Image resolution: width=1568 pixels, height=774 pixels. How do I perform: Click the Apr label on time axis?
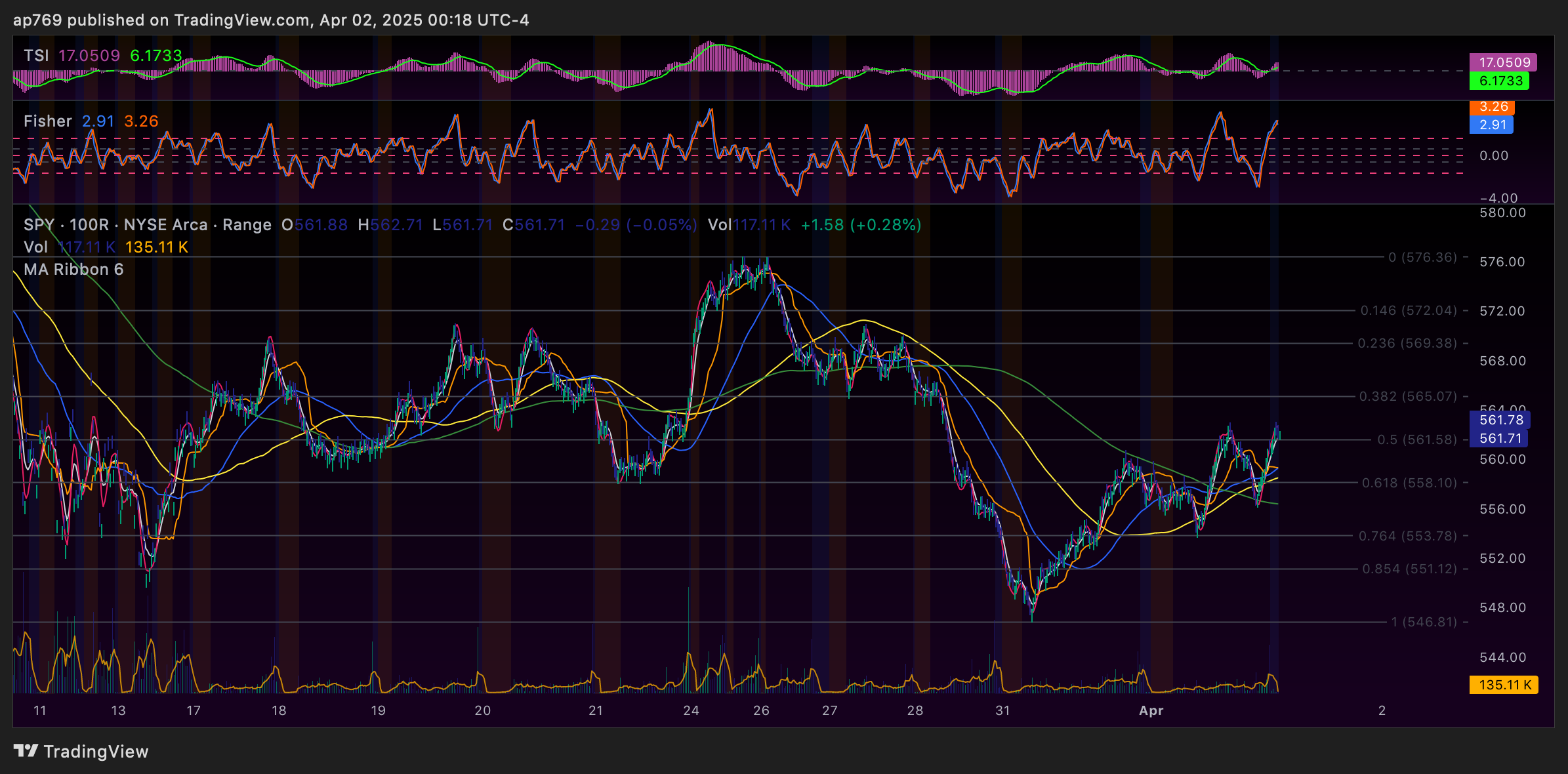click(x=1151, y=710)
